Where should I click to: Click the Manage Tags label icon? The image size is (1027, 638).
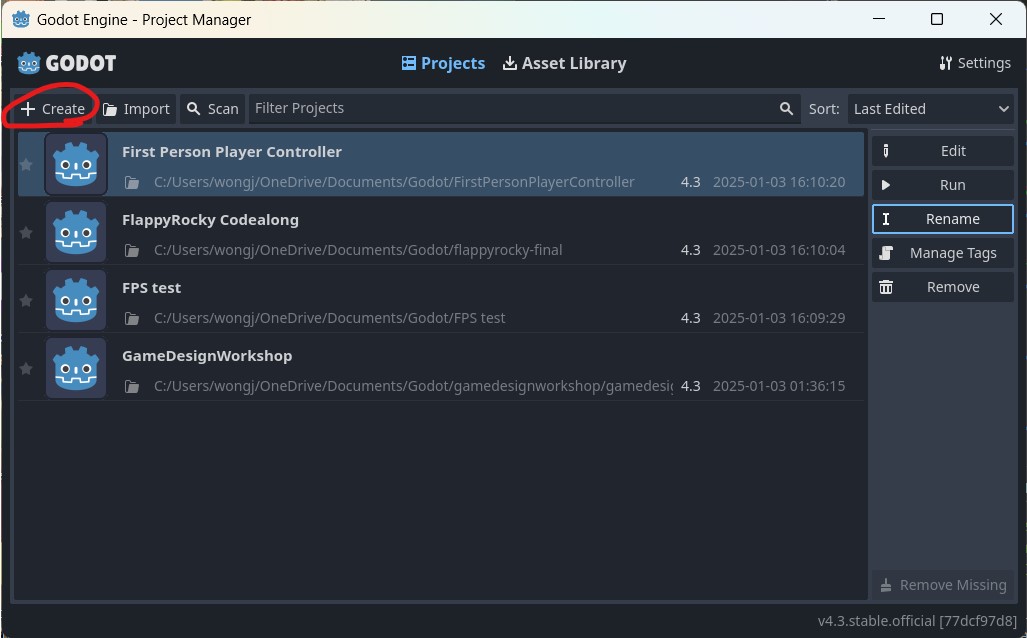(x=886, y=252)
